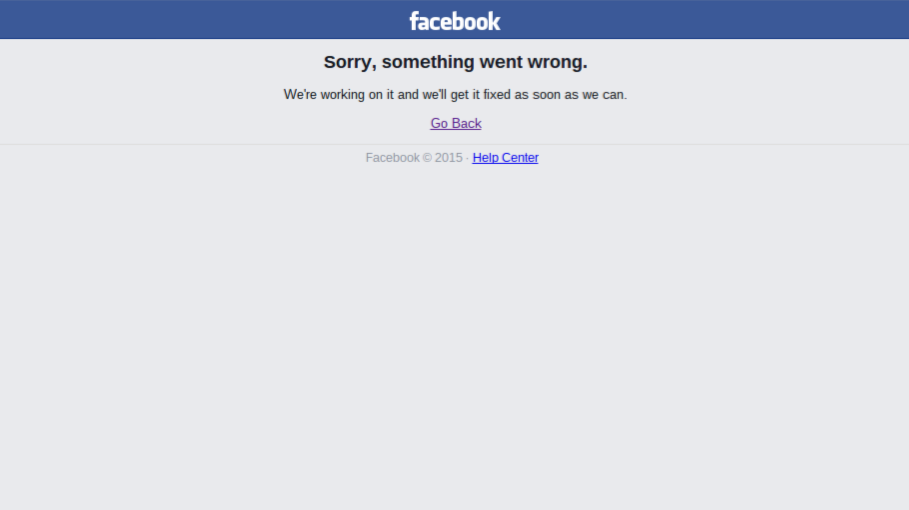Follow the Go Back link
Screen dimensions: 909x510
[x=456, y=123]
